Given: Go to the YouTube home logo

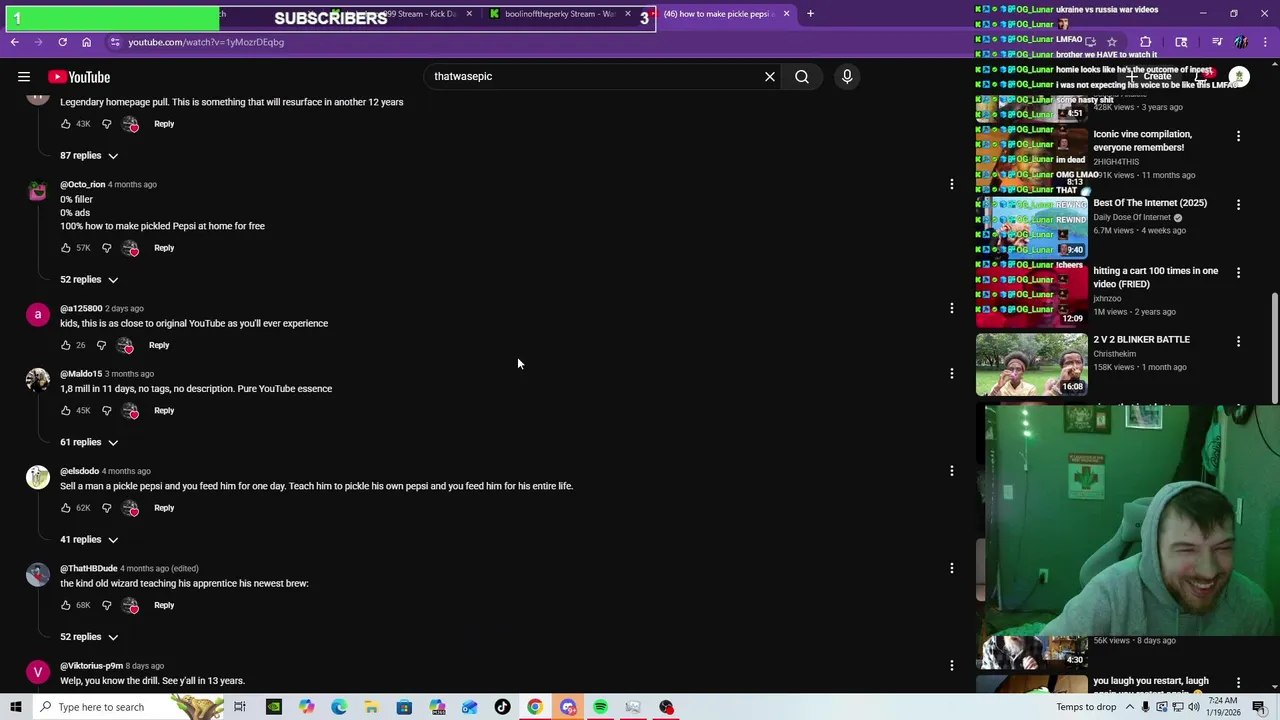Looking at the screenshot, I should coord(79,77).
